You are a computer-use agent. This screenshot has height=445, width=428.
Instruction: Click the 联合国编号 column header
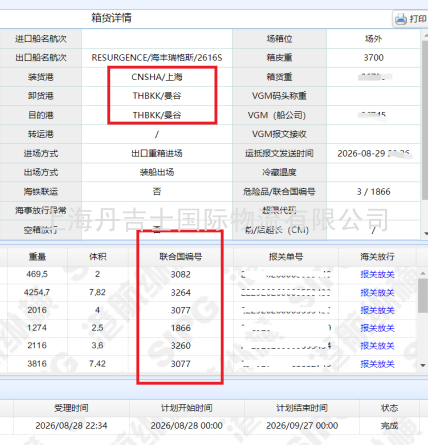pyautogui.click(x=180, y=257)
